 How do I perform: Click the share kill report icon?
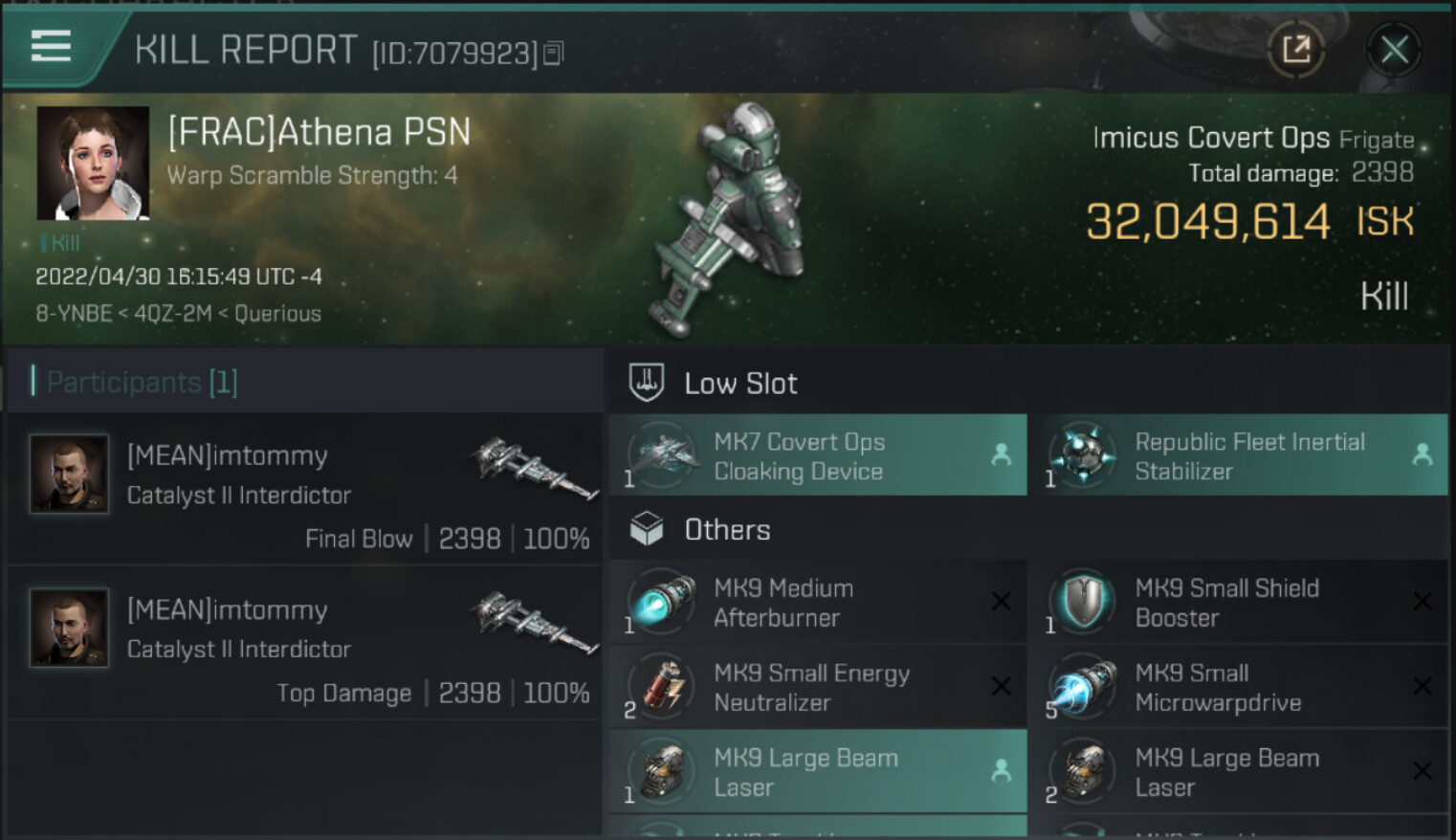pos(1295,49)
